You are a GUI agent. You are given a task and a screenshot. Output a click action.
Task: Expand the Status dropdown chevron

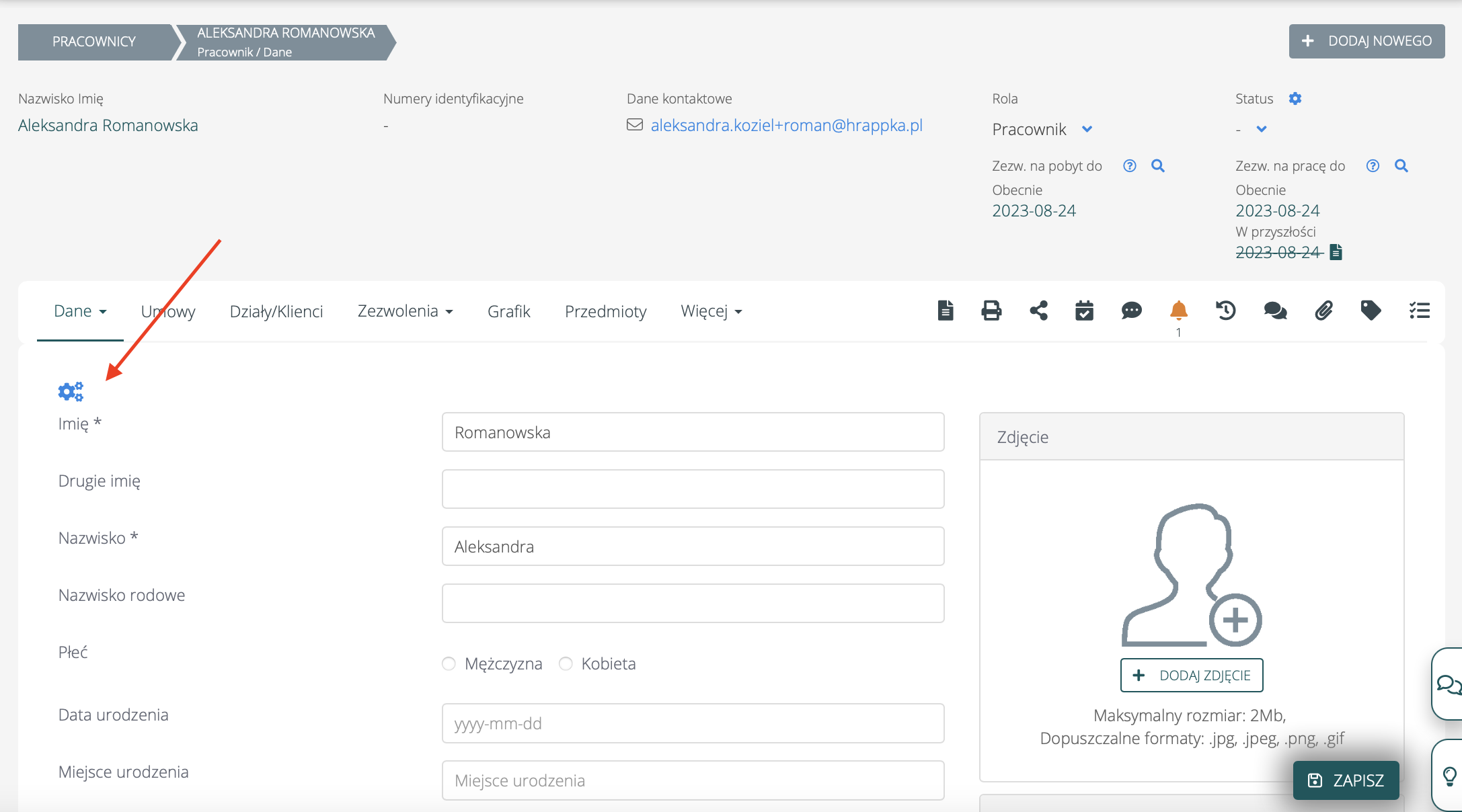(x=1262, y=129)
